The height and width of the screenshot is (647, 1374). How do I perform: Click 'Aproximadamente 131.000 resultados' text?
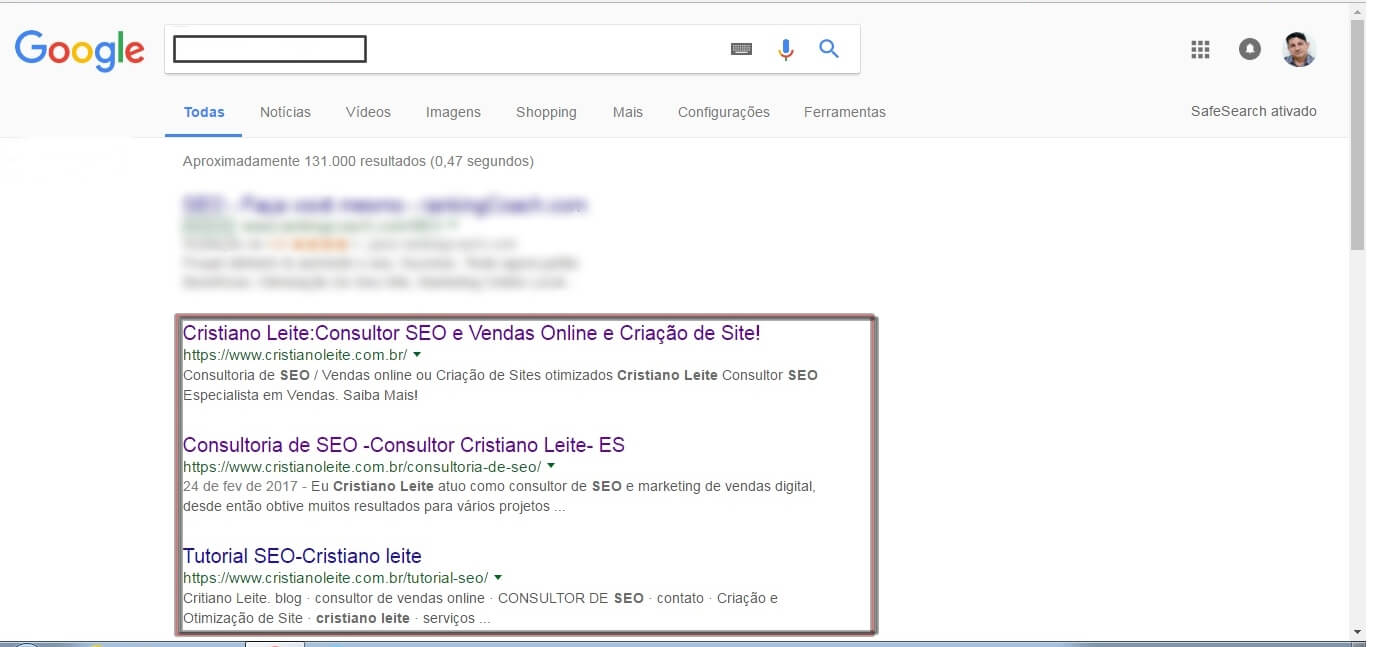pyautogui.click(x=304, y=161)
